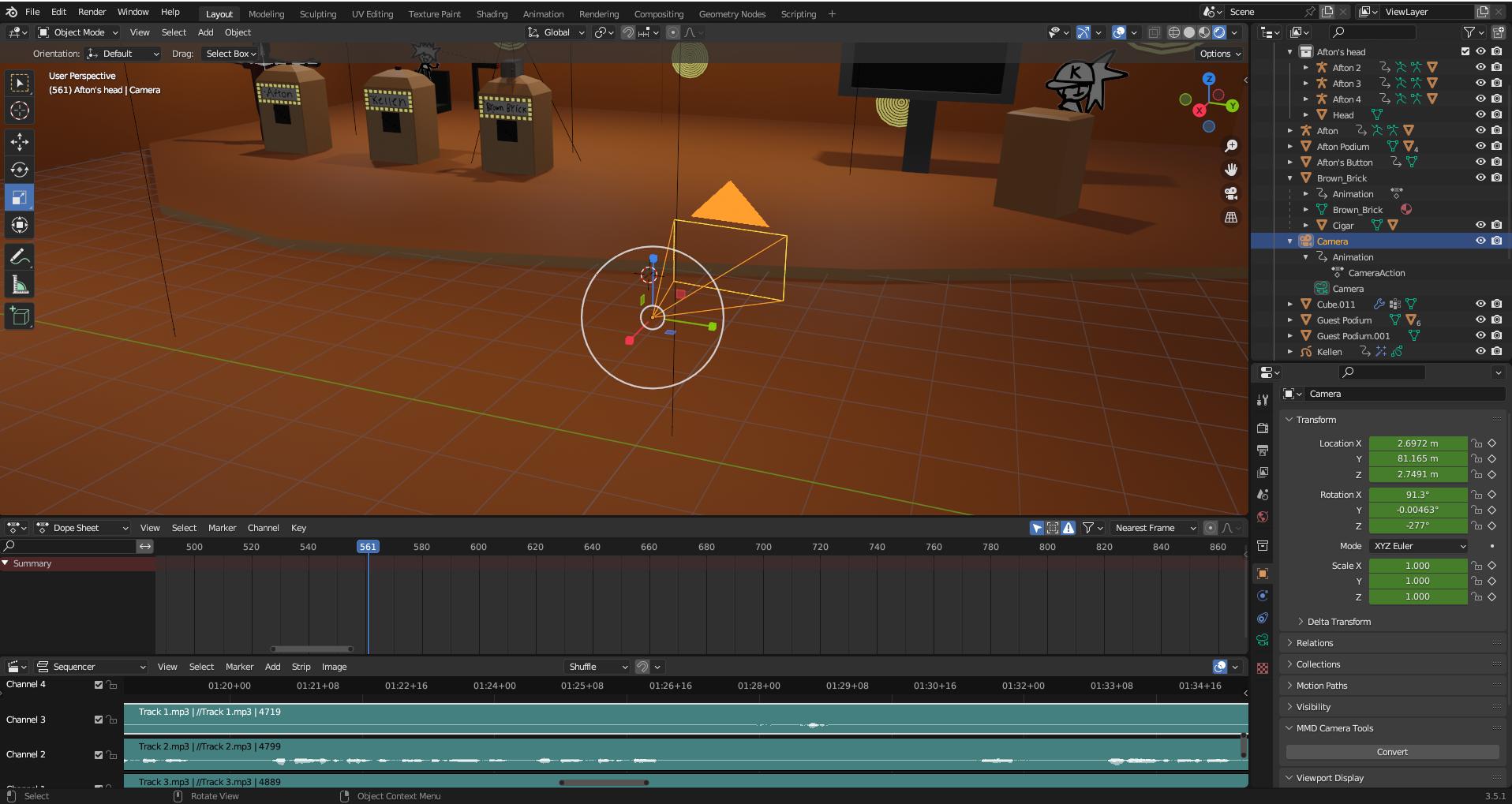This screenshot has height=804, width=1512.
Task: Activate the Add Cube tool
Action: point(20,316)
